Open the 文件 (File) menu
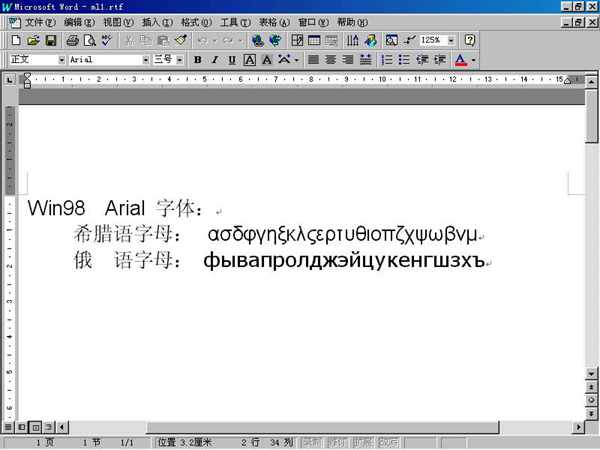The height and width of the screenshot is (450, 600). pyautogui.click(x=40, y=22)
